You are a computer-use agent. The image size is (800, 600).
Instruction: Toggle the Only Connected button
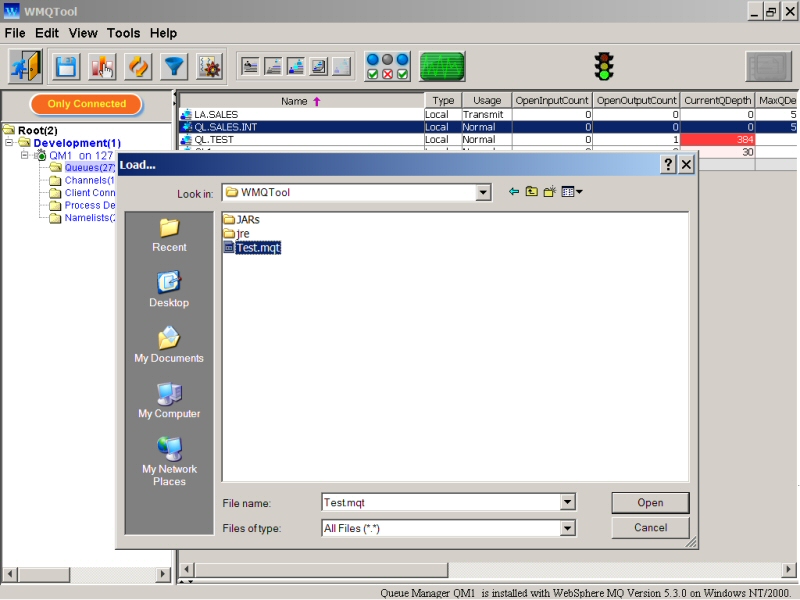pos(86,104)
